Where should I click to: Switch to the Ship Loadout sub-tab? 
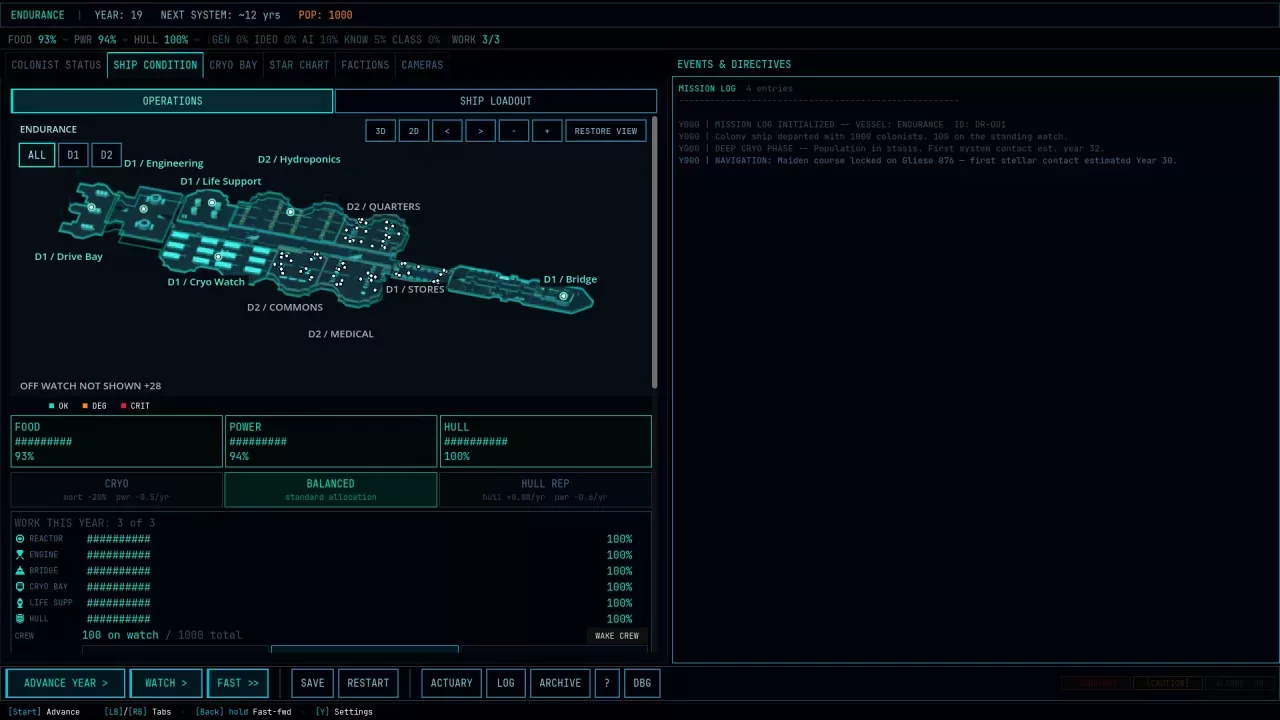(496, 101)
